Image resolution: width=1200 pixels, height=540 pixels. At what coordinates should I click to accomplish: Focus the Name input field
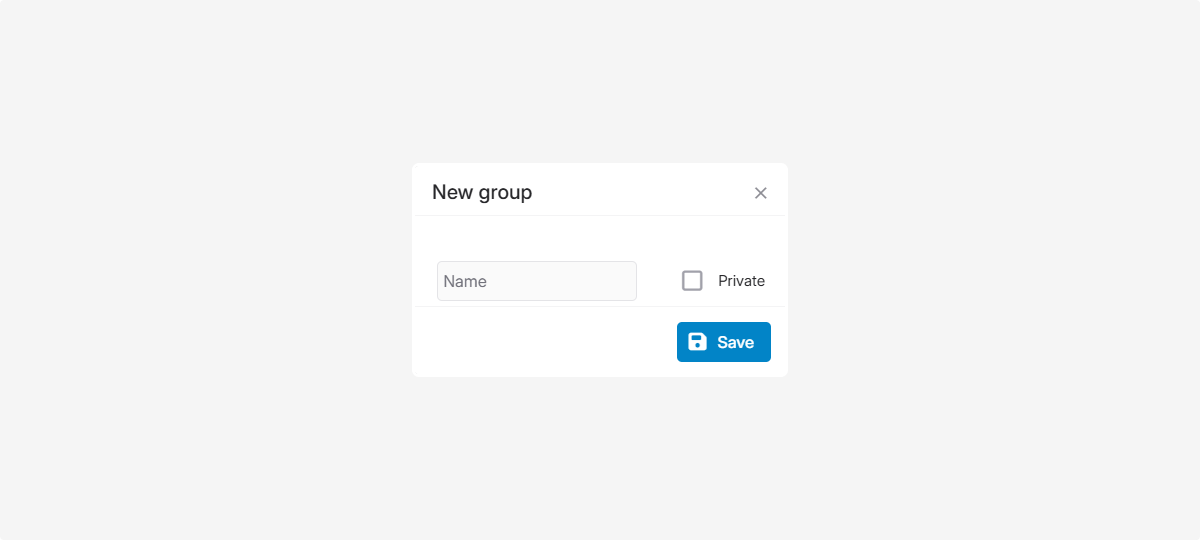click(x=537, y=281)
